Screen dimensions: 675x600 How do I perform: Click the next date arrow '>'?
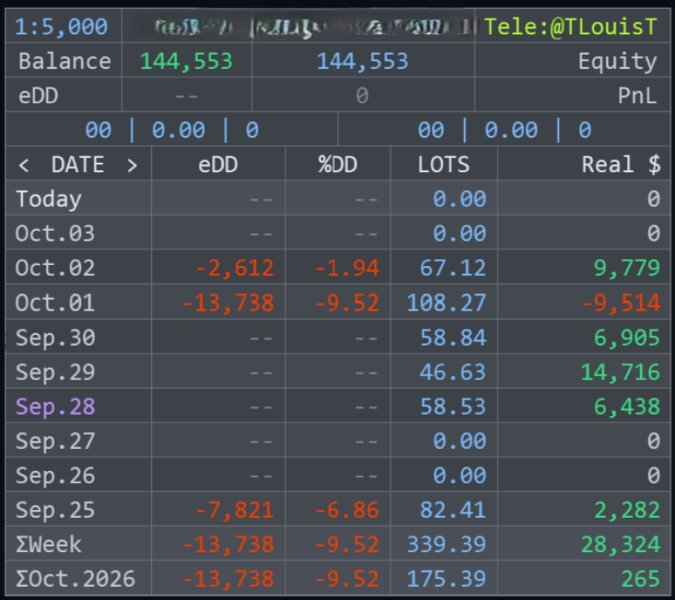click(132, 165)
